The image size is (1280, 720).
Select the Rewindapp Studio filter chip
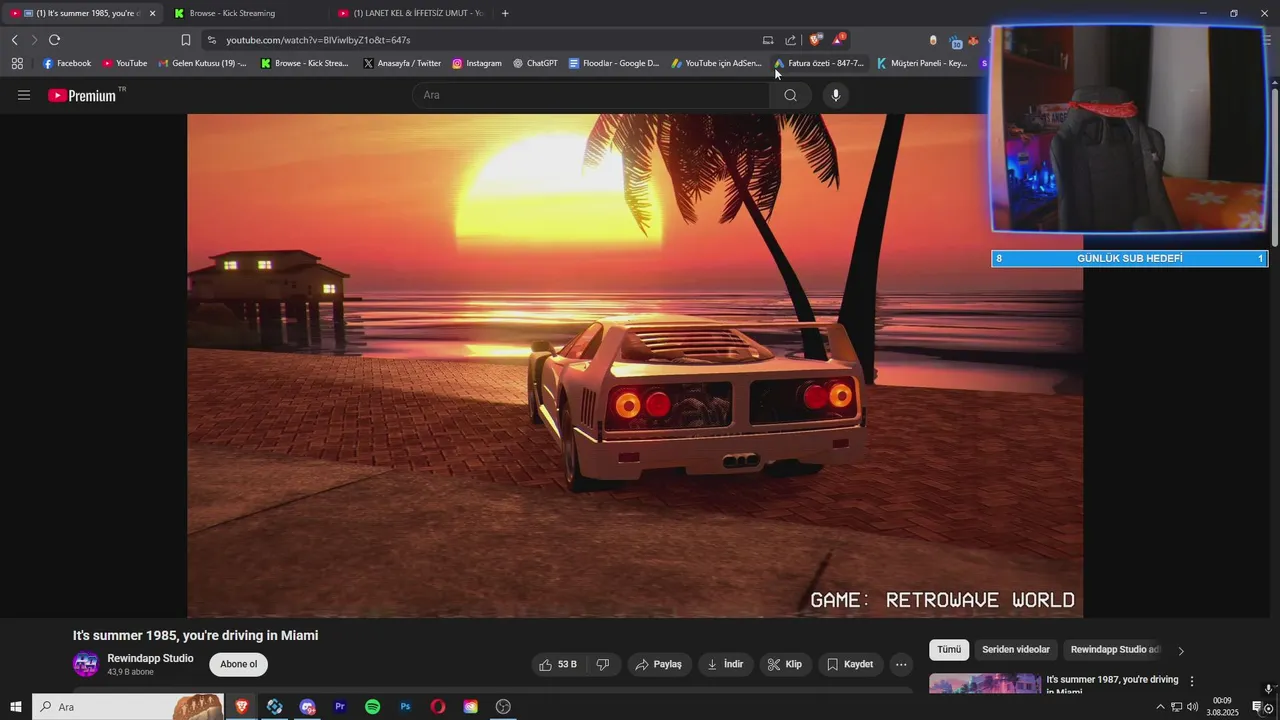1115,650
